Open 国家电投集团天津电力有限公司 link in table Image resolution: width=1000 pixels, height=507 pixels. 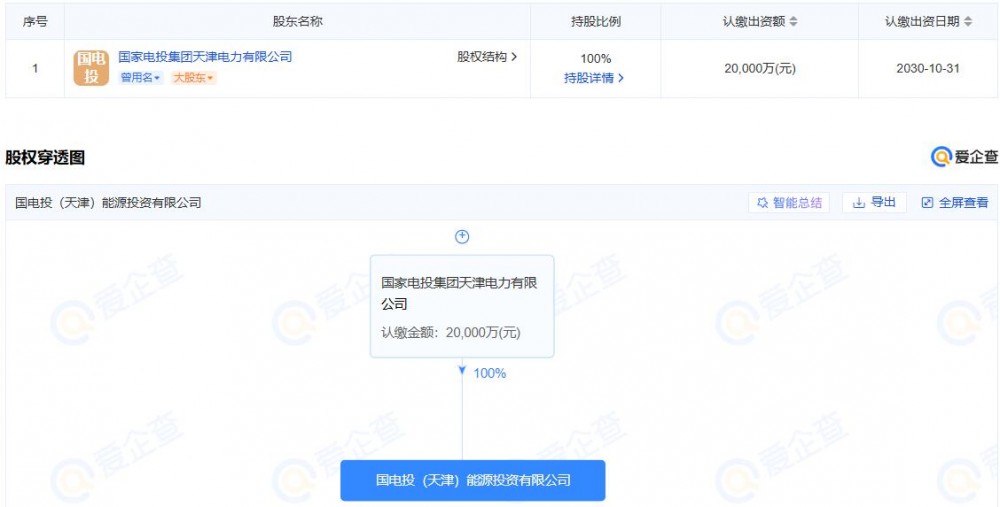point(205,57)
